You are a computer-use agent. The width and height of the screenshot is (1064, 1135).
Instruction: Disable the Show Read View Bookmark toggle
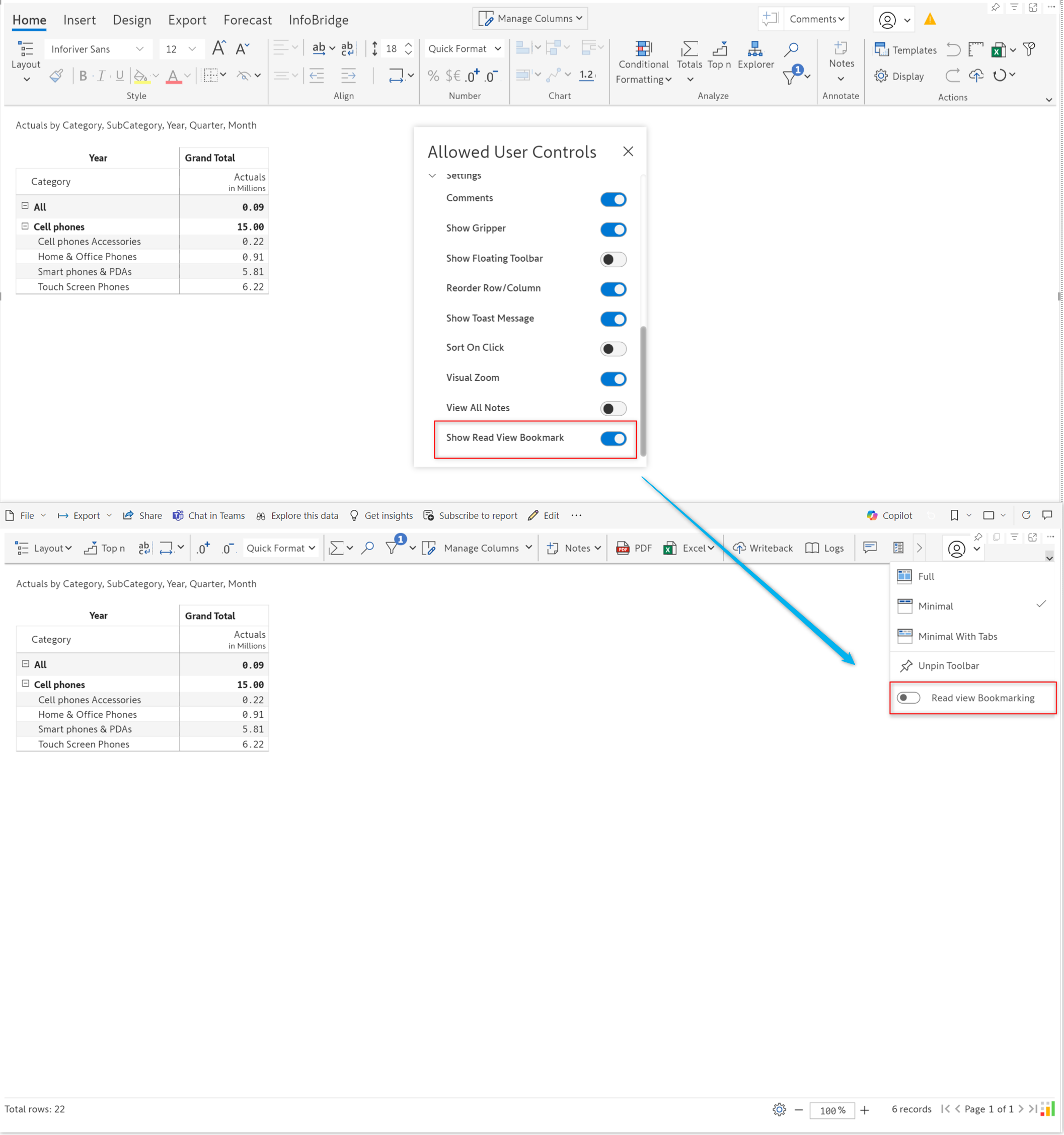pos(613,438)
